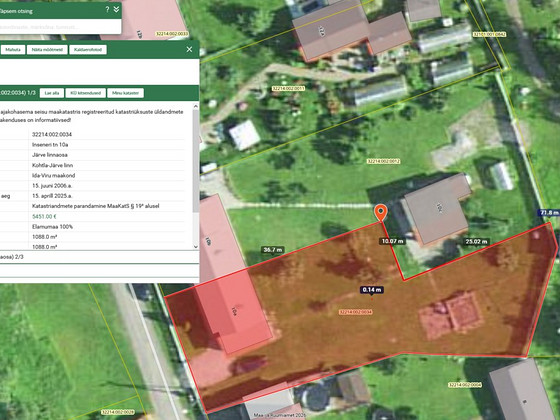Open KÜ kitsendused button

[x=85, y=93]
